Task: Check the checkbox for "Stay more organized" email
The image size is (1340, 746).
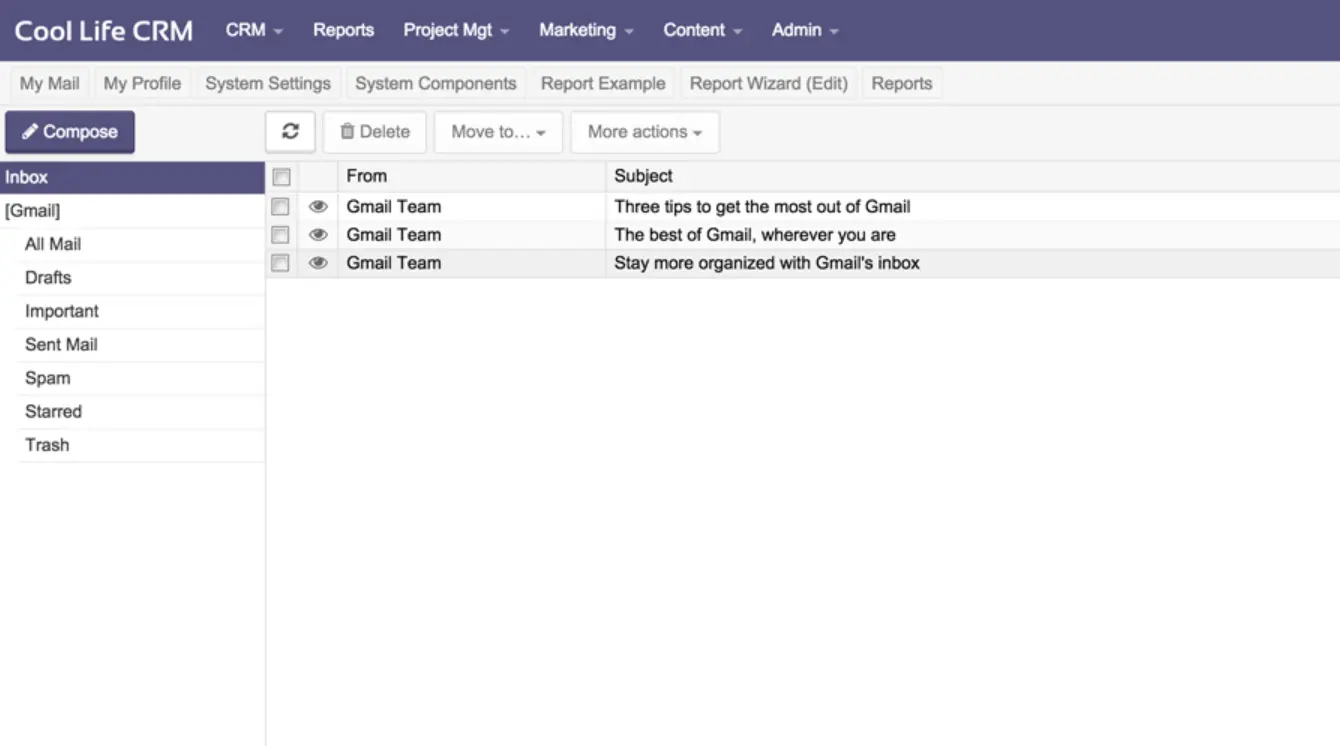Action: 281,262
